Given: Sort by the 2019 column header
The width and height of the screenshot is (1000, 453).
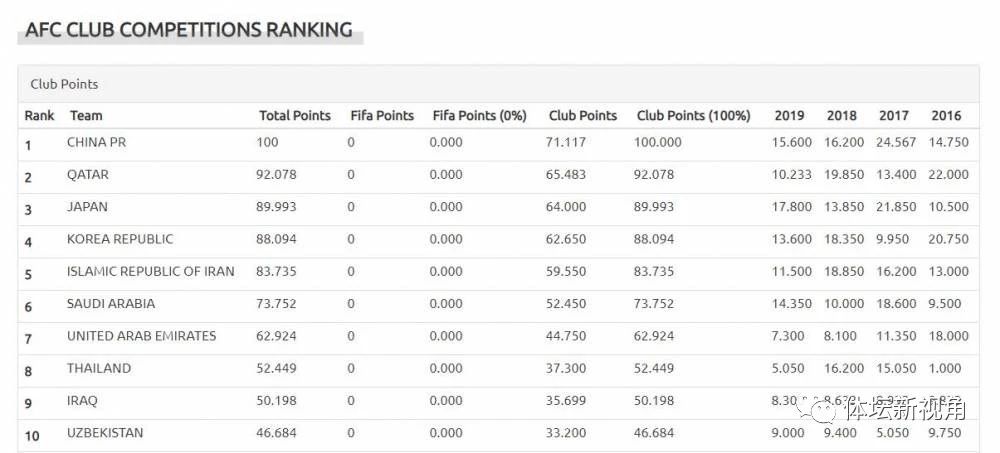Looking at the screenshot, I should coord(789,115).
